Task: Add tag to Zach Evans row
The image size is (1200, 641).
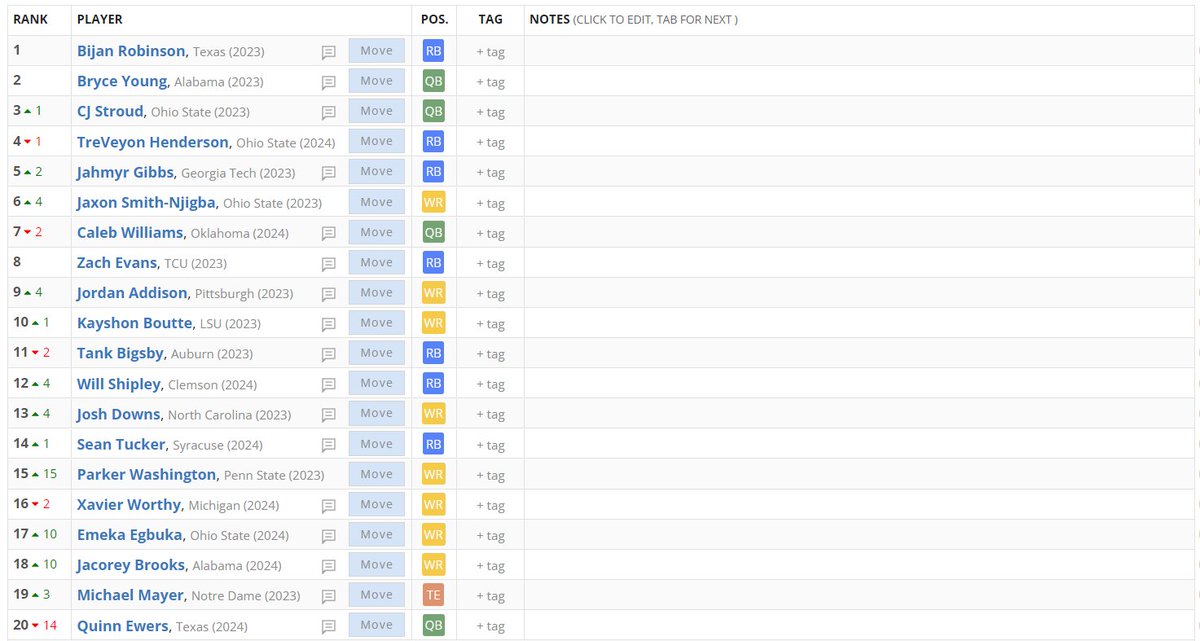Action: 490,264
